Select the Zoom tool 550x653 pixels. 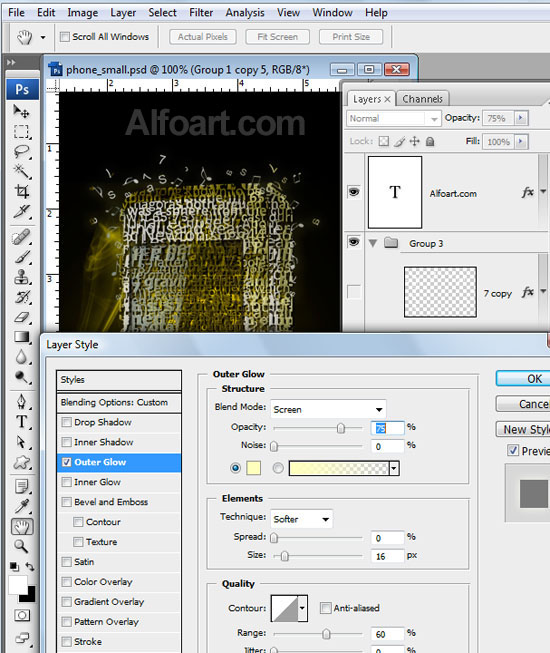[x=21, y=546]
